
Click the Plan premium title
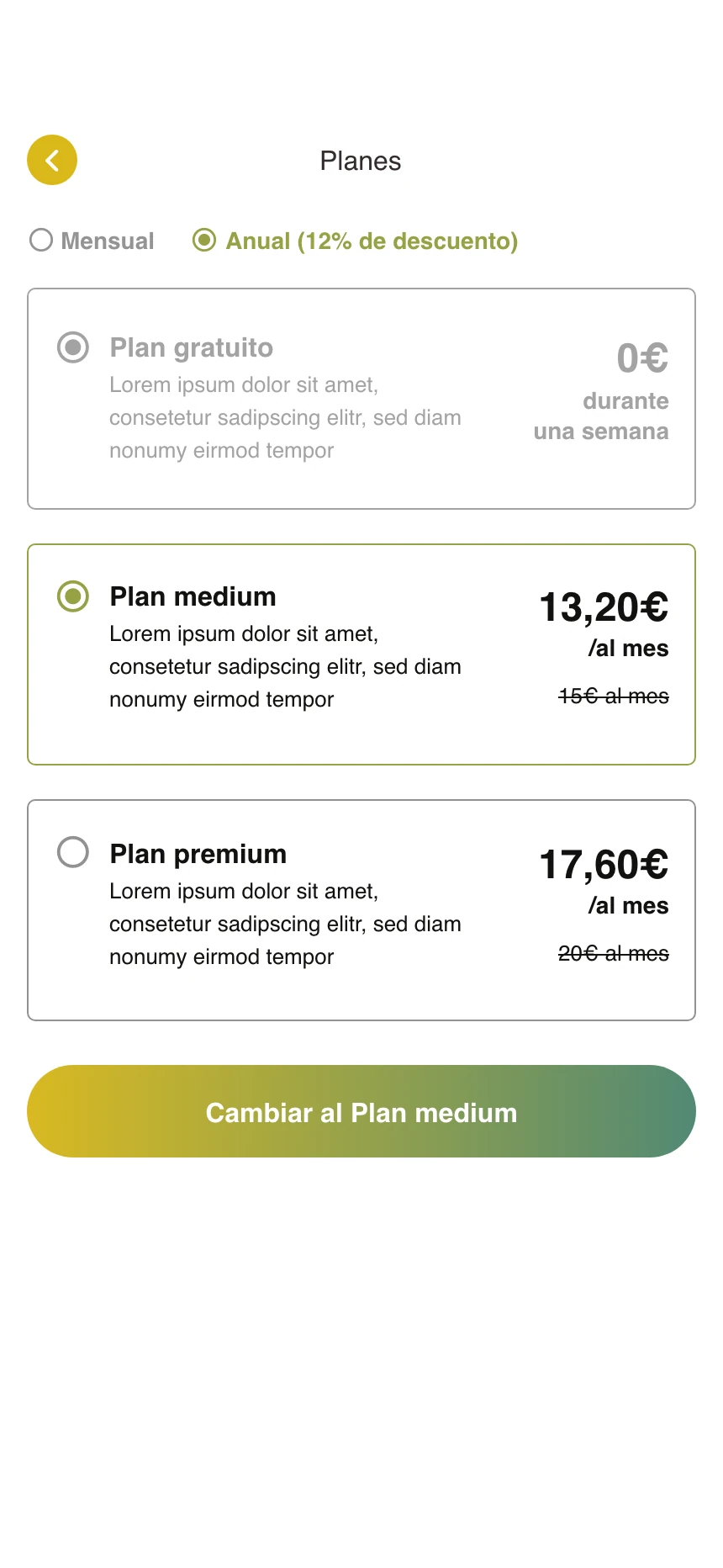[198, 854]
